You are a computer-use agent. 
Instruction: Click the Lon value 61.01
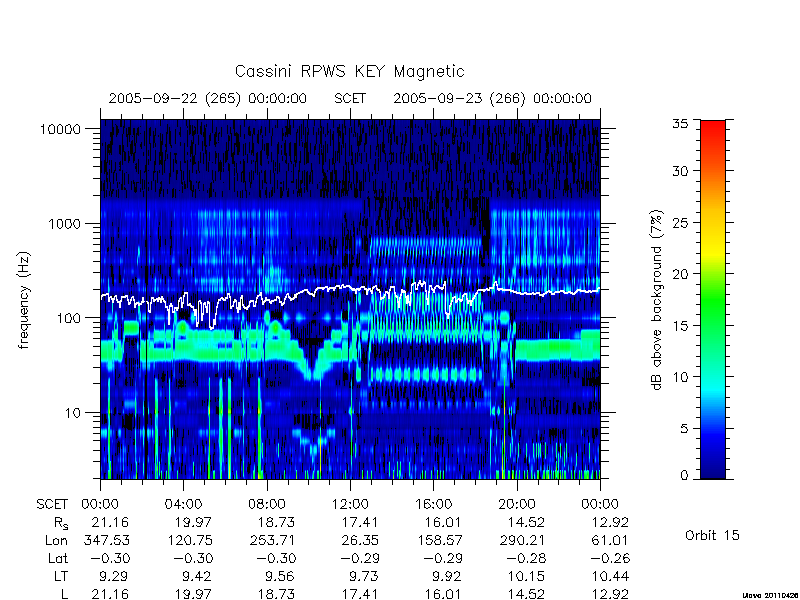click(x=609, y=540)
